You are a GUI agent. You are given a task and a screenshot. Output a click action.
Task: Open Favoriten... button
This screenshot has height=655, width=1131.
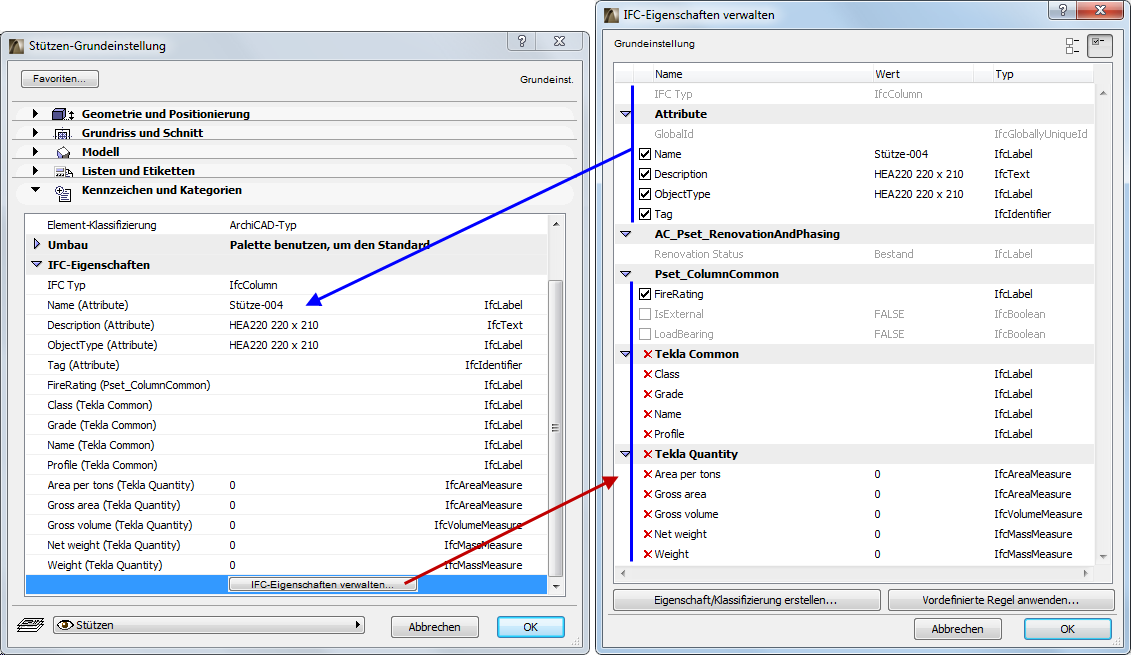(60, 79)
